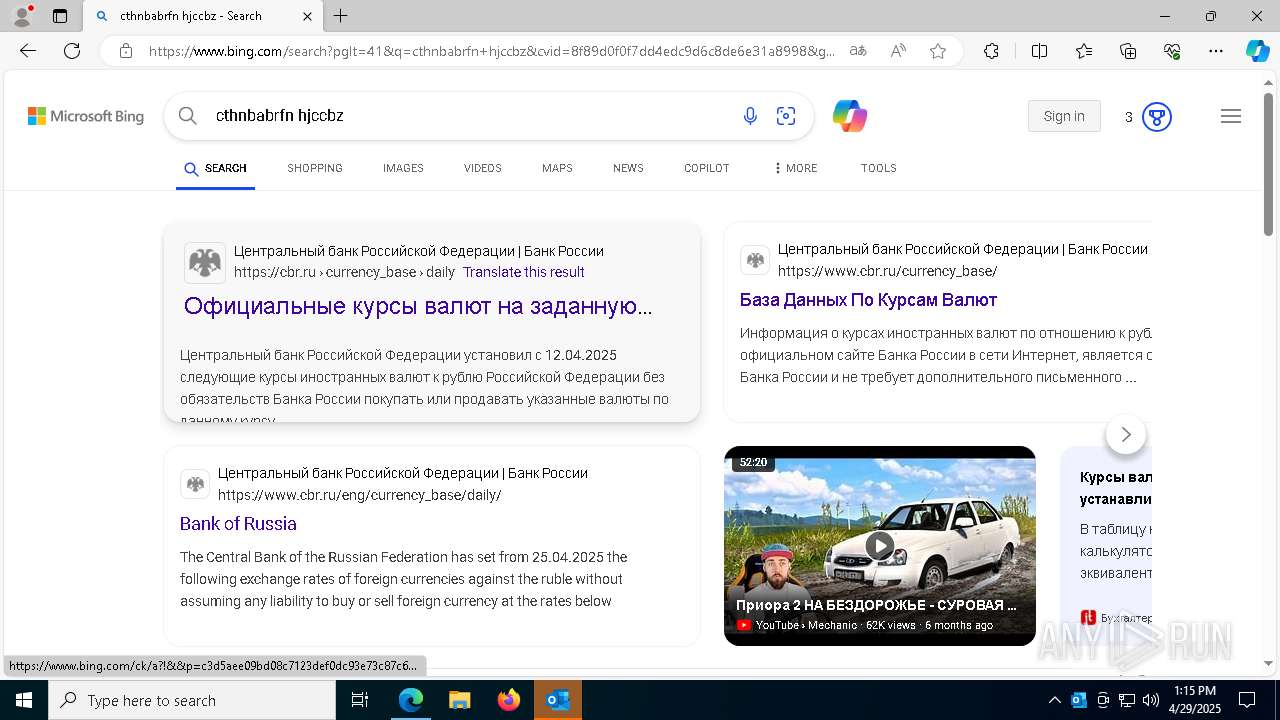Switch to the IMAGES tab
1280x720 pixels.
403,168
